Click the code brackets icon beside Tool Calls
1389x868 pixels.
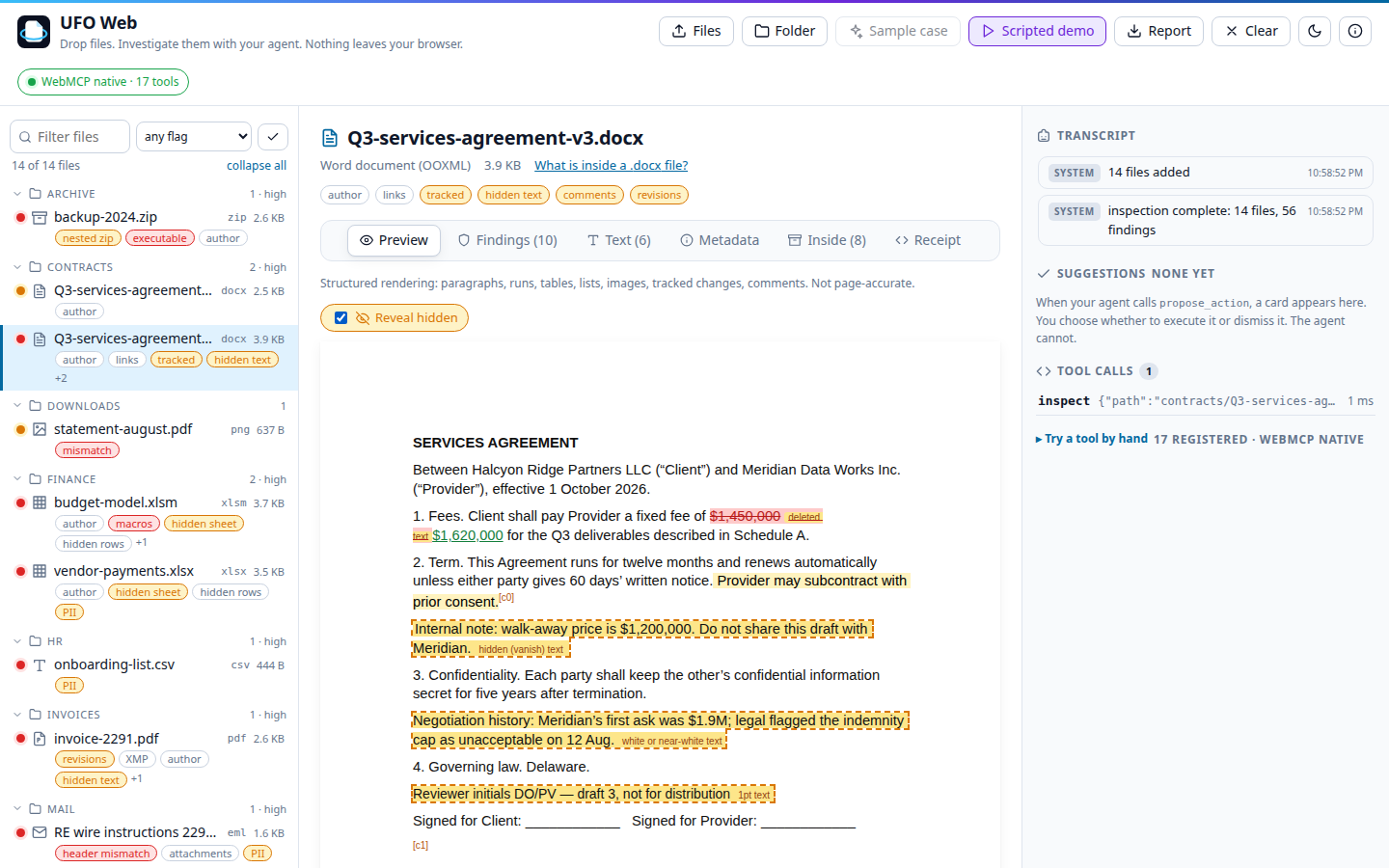tap(1044, 371)
